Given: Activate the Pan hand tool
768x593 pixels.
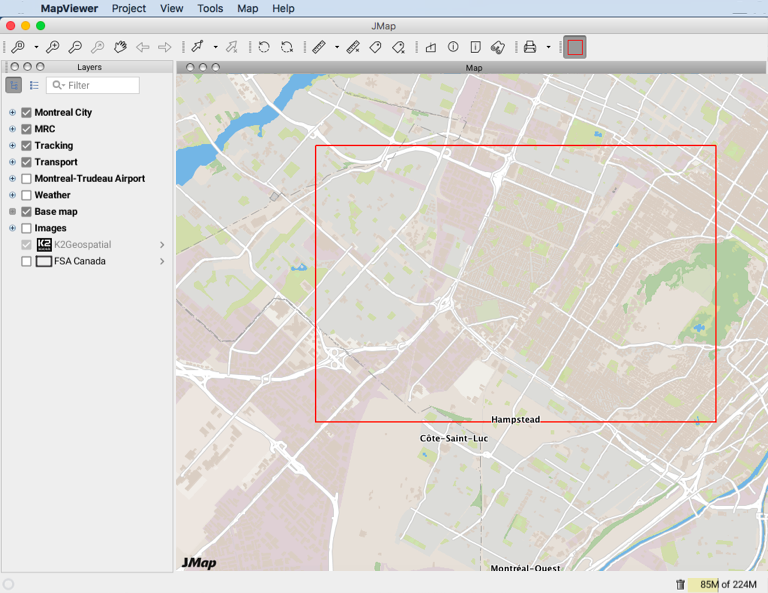Looking at the screenshot, I should coord(120,47).
